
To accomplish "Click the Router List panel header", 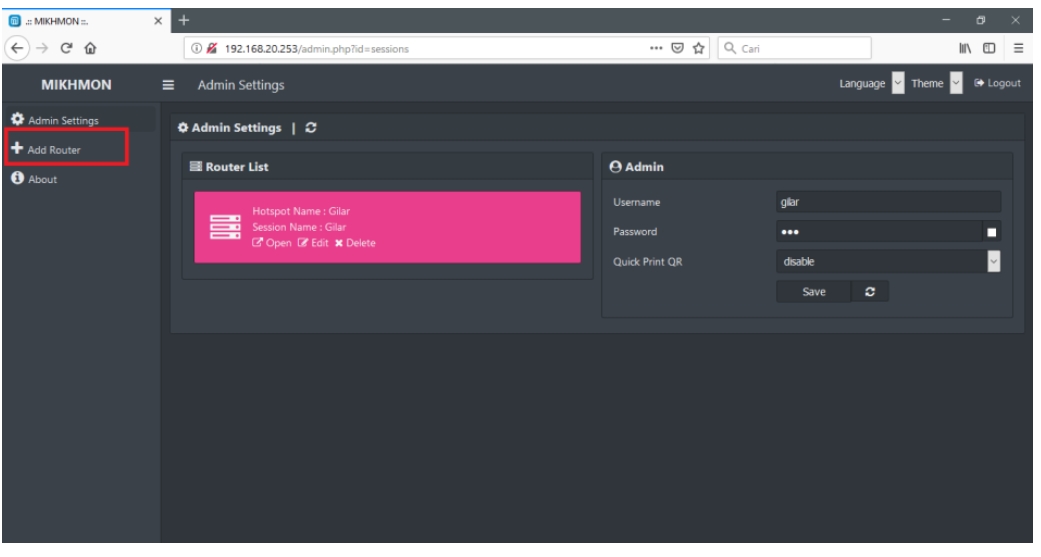I will click(388, 167).
